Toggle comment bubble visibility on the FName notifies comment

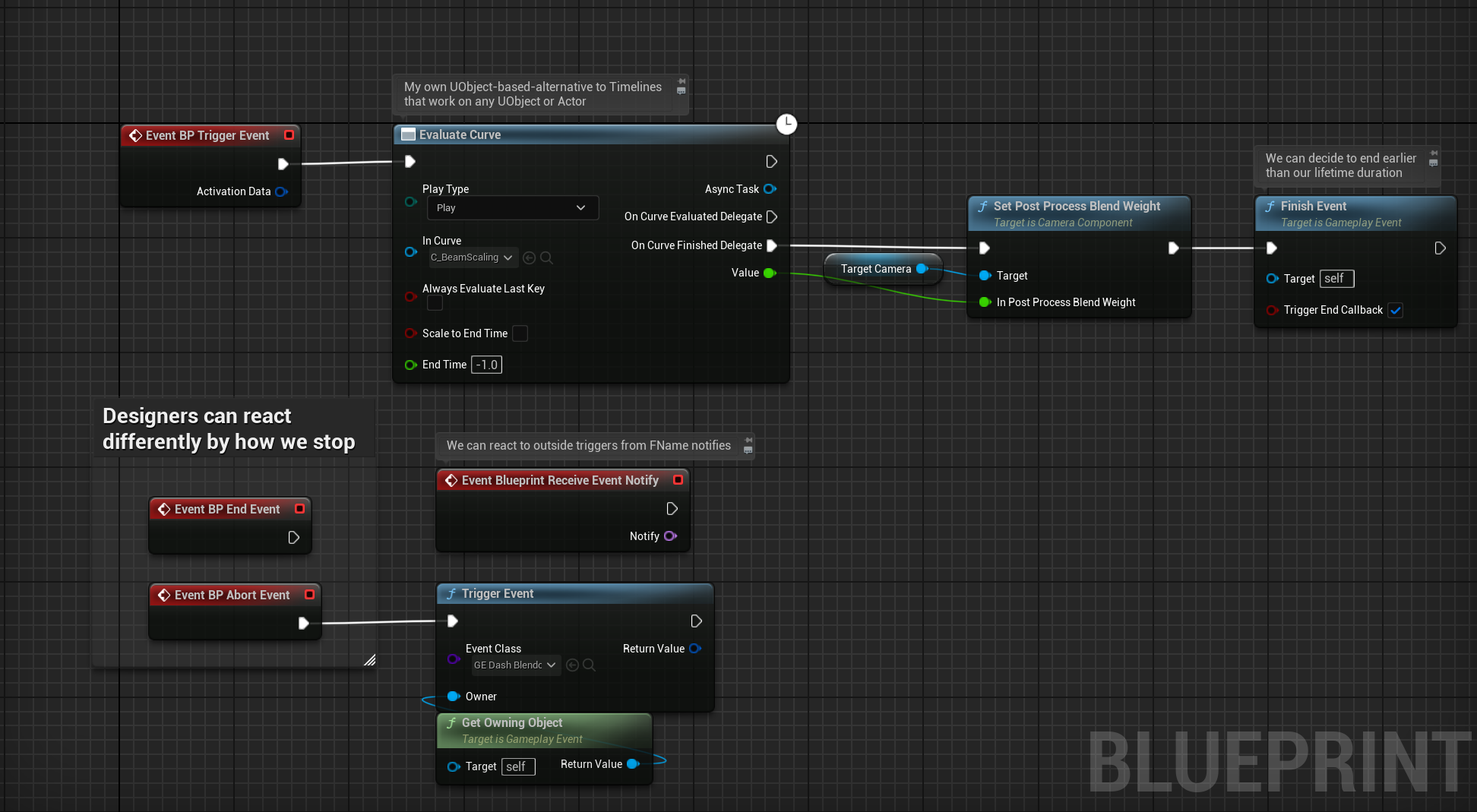click(748, 450)
